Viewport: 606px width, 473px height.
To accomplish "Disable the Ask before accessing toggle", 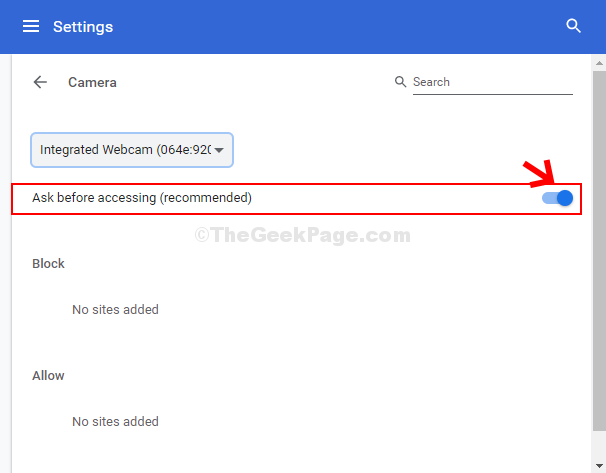I will pyautogui.click(x=558, y=198).
